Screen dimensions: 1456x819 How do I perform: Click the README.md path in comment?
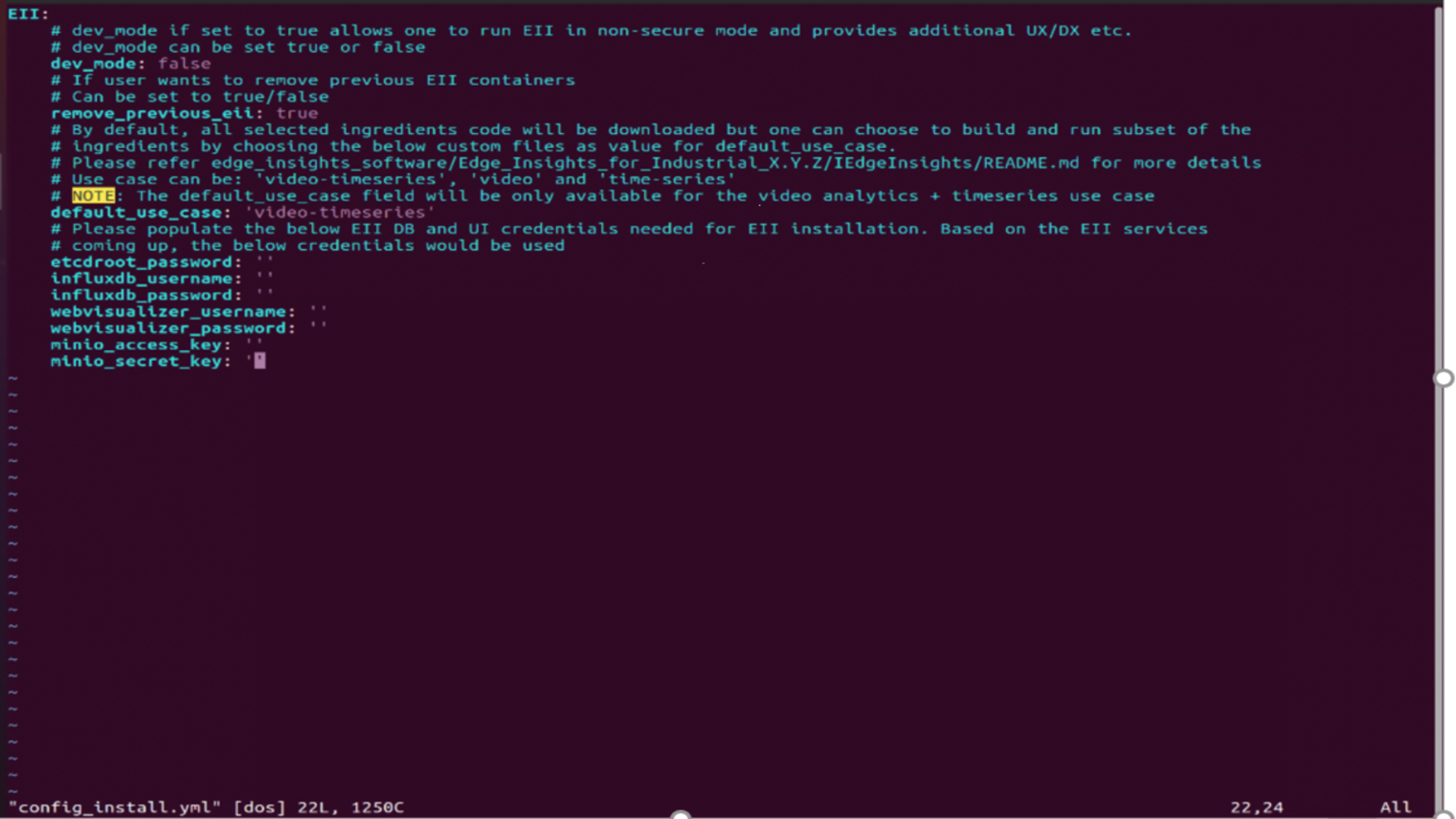point(1031,163)
